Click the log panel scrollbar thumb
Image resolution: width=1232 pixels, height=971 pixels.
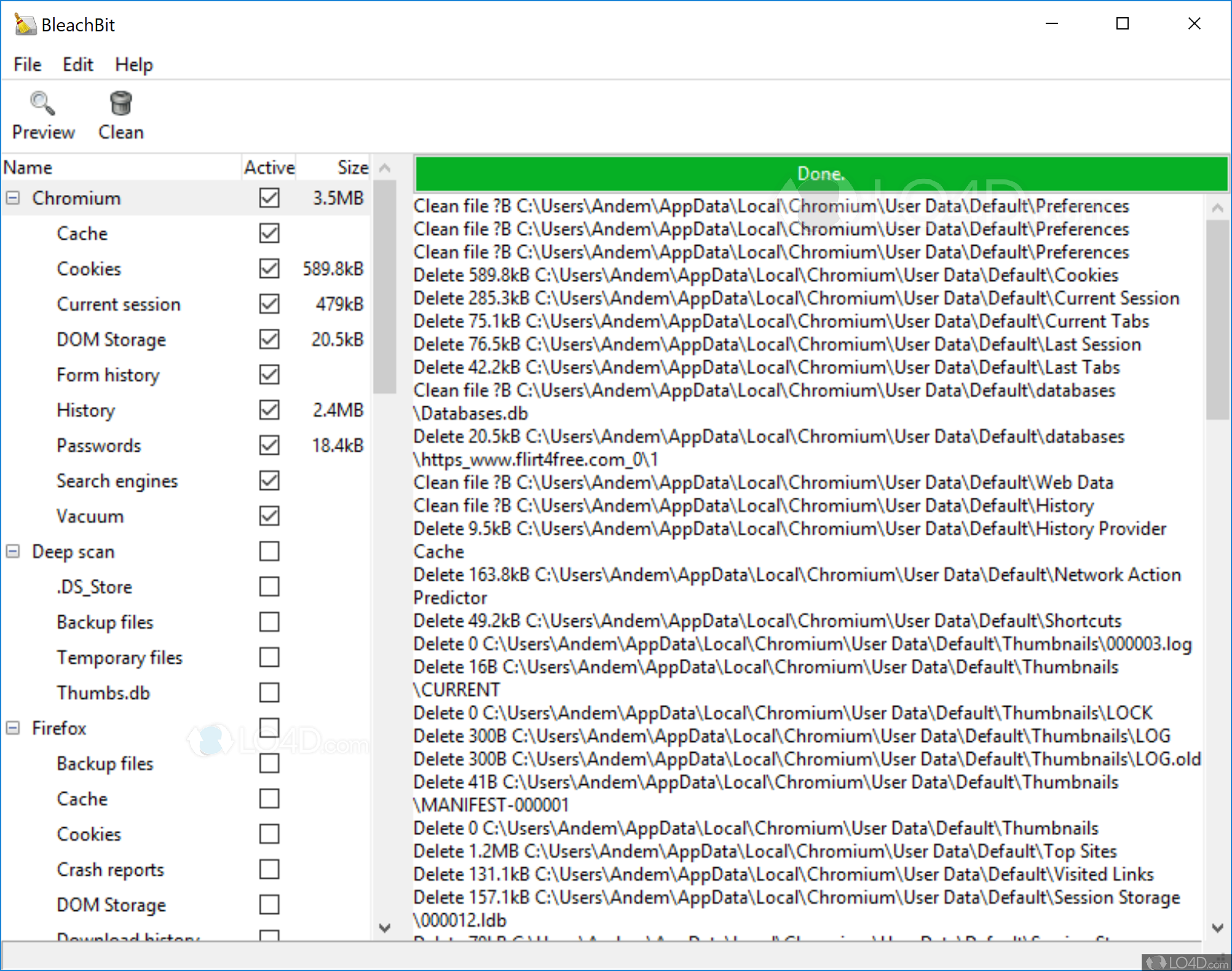1217,320
